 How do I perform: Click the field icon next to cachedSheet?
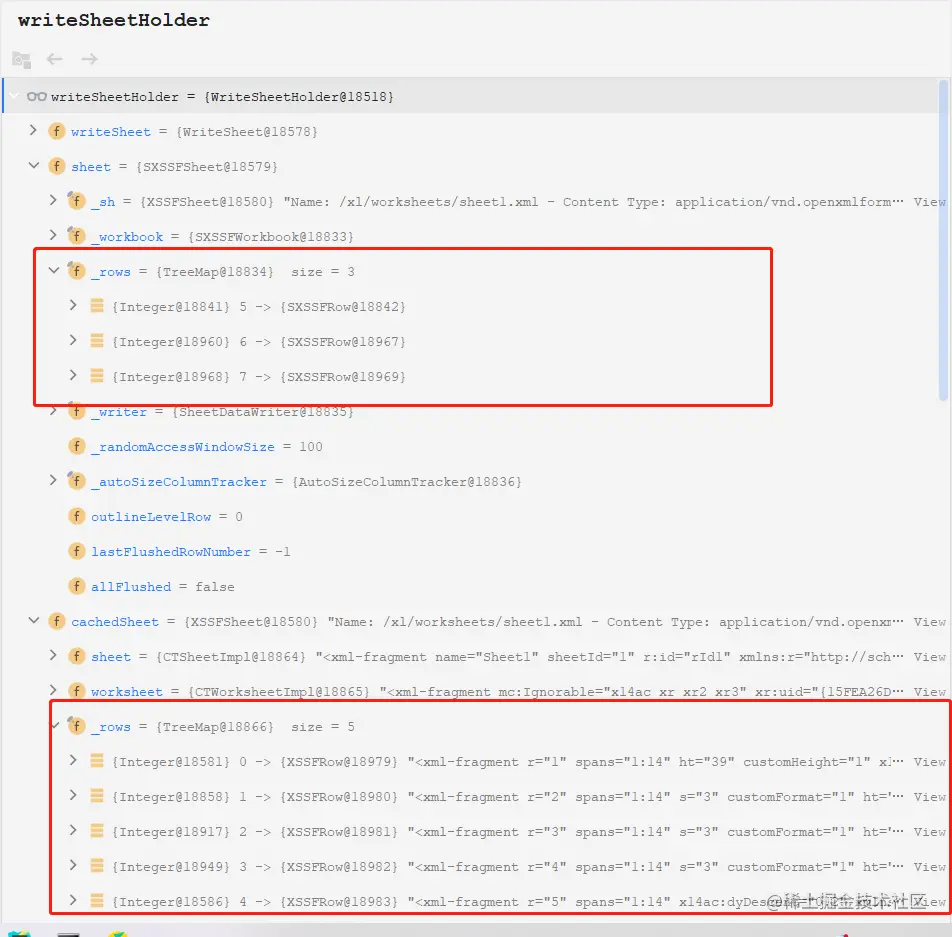pos(57,621)
